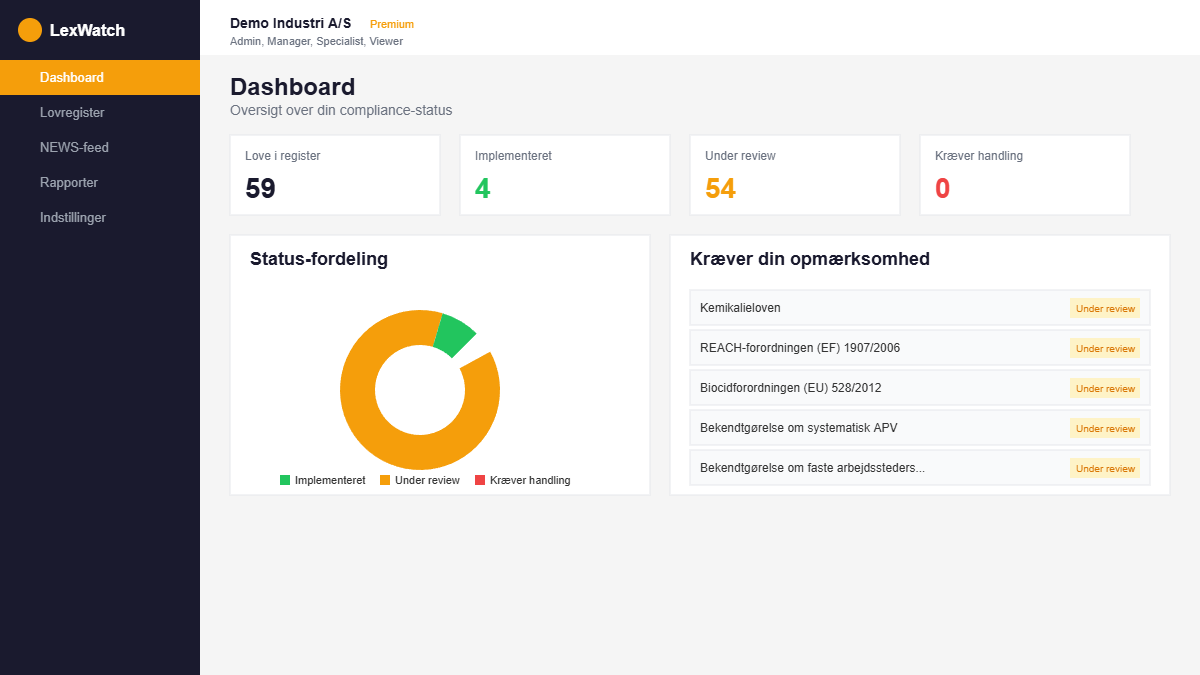Click Oversigt over din compliance-status subtitle
The height and width of the screenshot is (675, 1200).
[341, 110]
